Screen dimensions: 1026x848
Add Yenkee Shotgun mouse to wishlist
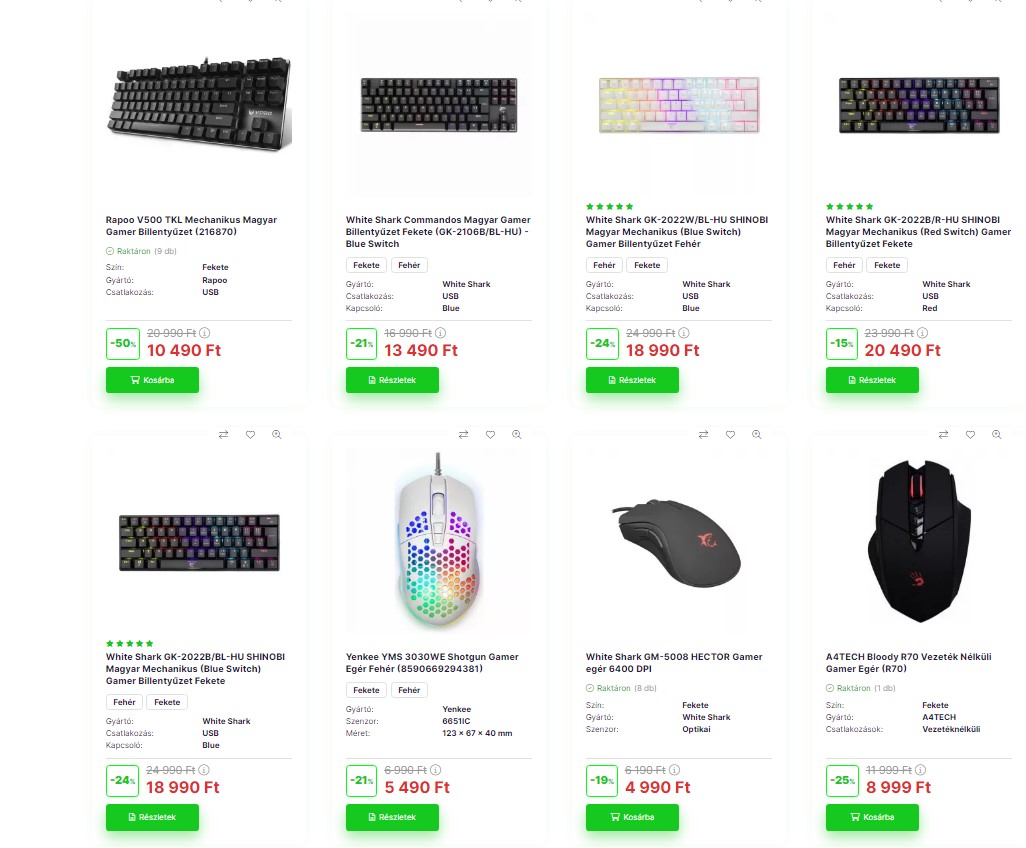tap(490, 434)
